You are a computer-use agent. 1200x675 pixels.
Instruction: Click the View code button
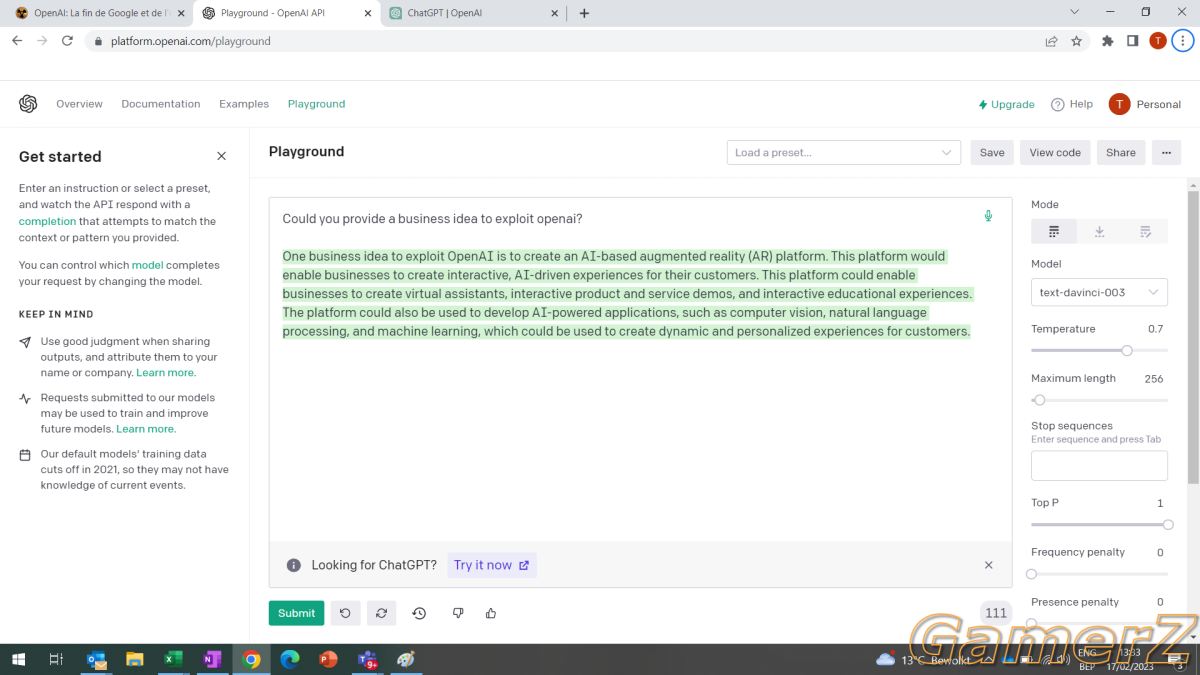(x=1055, y=152)
